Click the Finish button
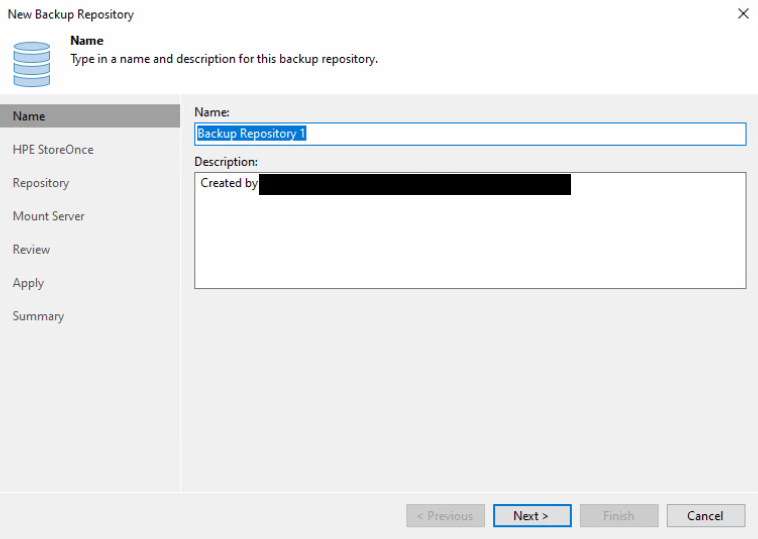 [618, 516]
